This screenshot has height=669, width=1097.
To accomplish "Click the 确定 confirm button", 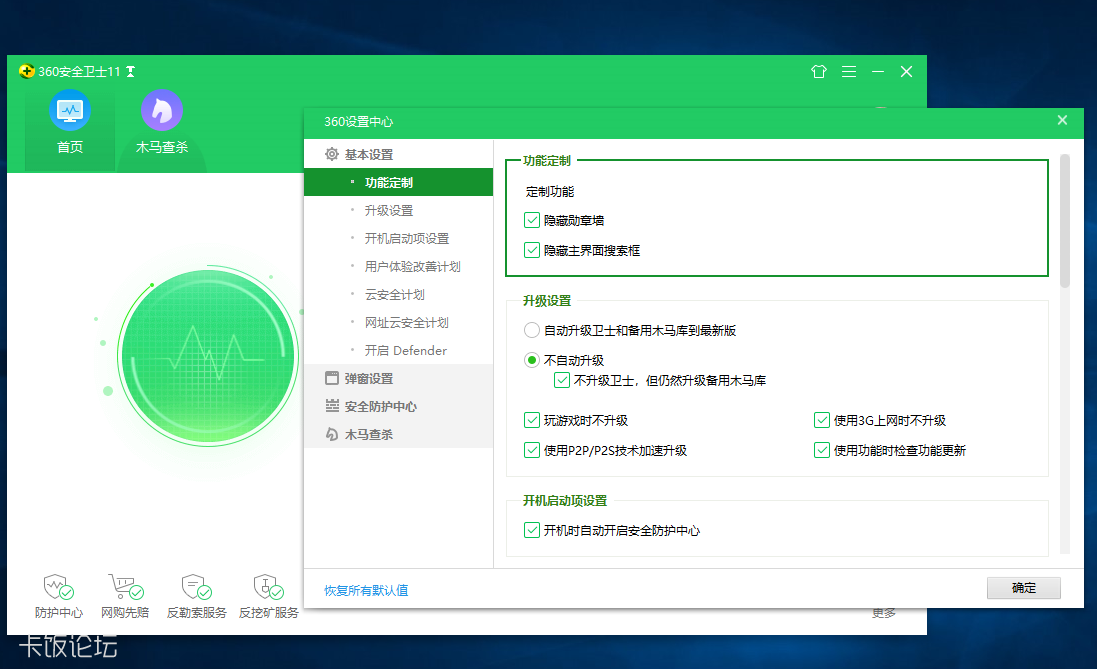I will click(1023, 588).
